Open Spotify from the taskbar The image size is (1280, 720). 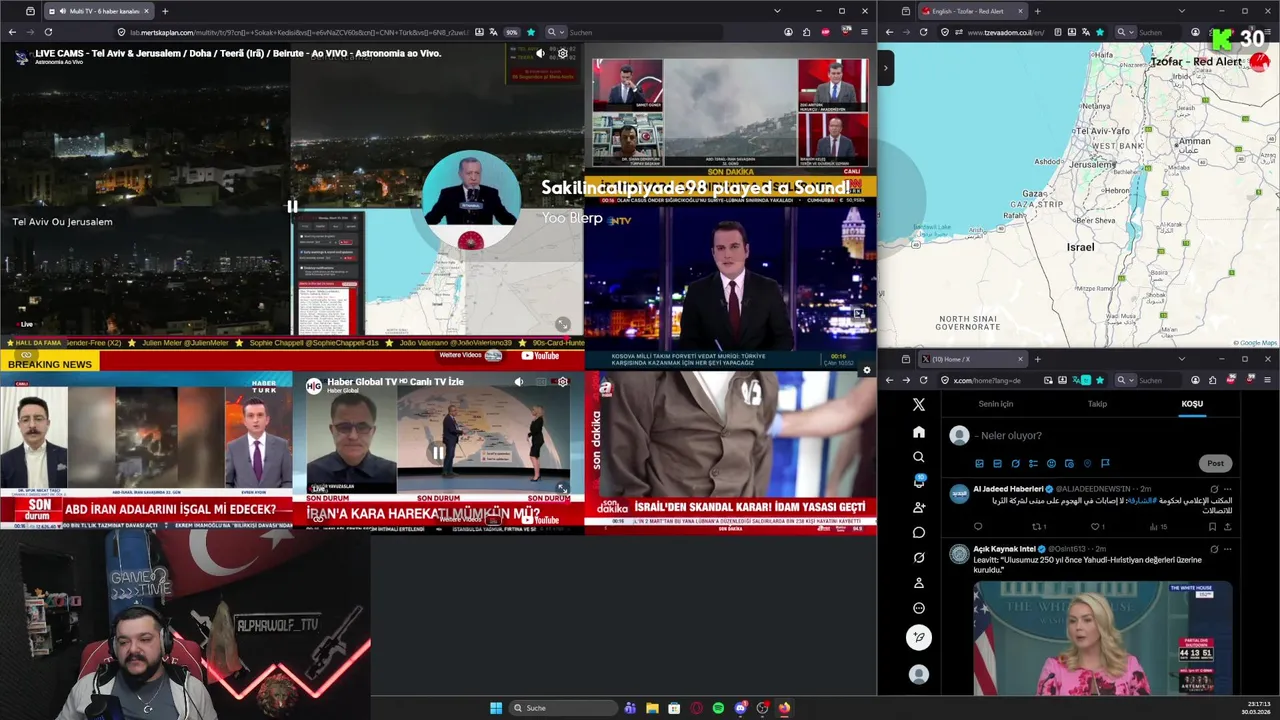718,708
